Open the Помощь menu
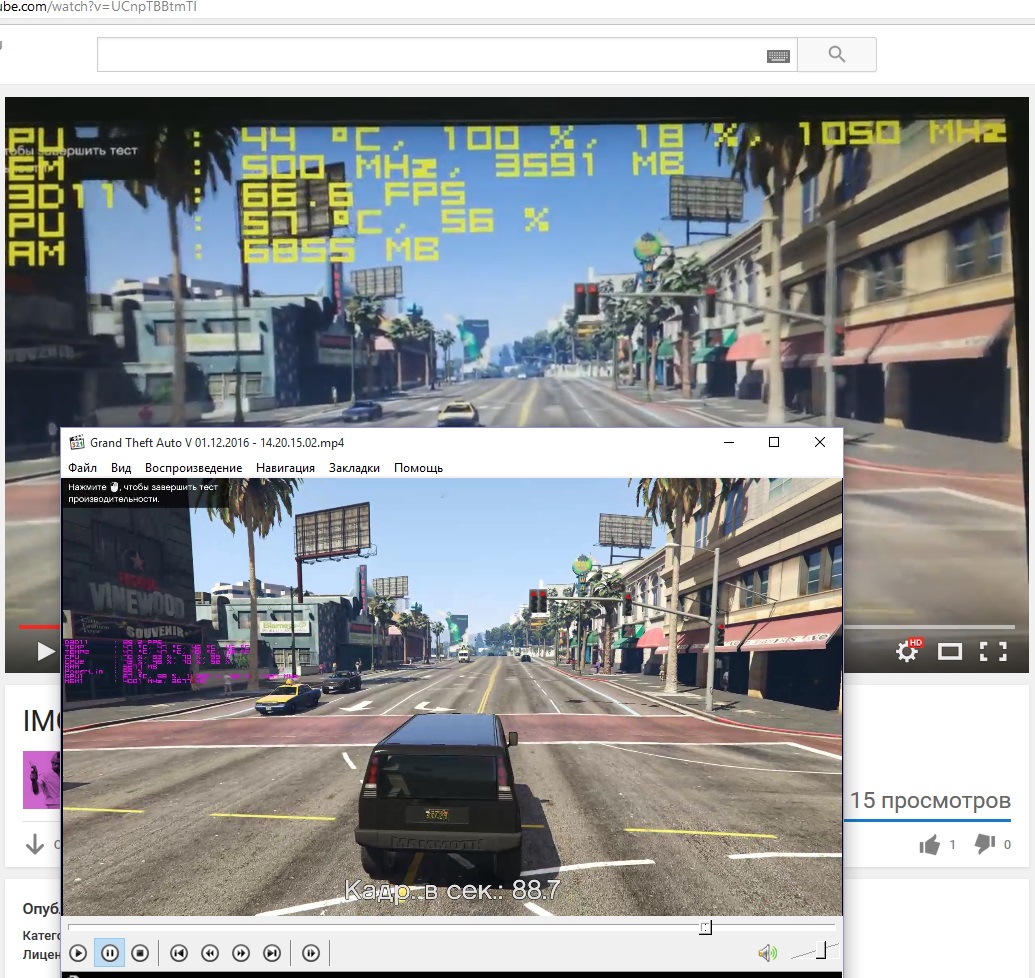Viewport: 1035px width, 978px height. click(418, 468)
